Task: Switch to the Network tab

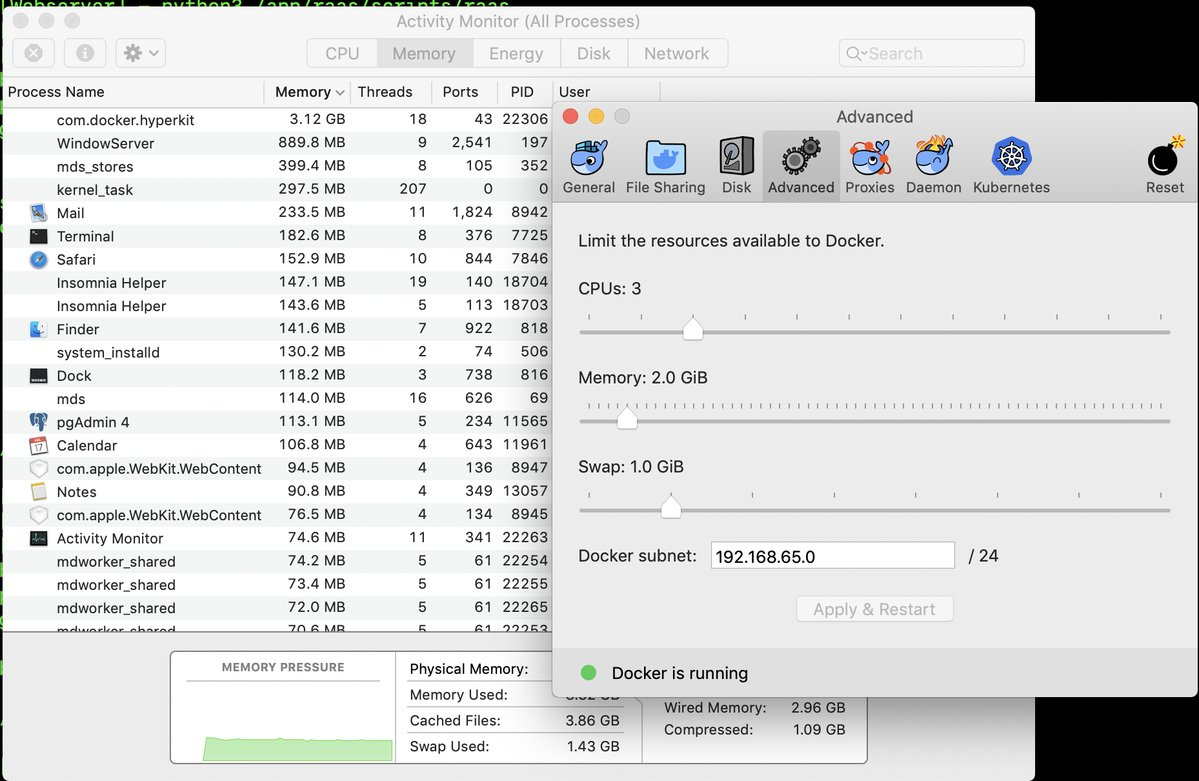Action: tap(677, 54)
